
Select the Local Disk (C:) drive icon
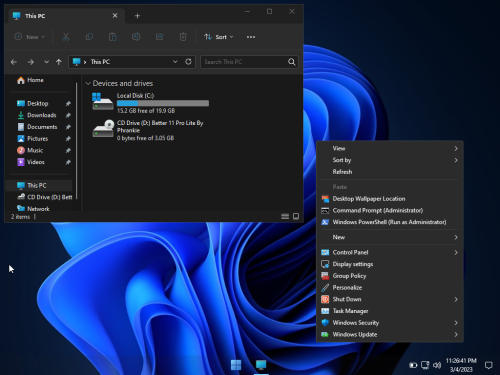click(x=103, y=101)
